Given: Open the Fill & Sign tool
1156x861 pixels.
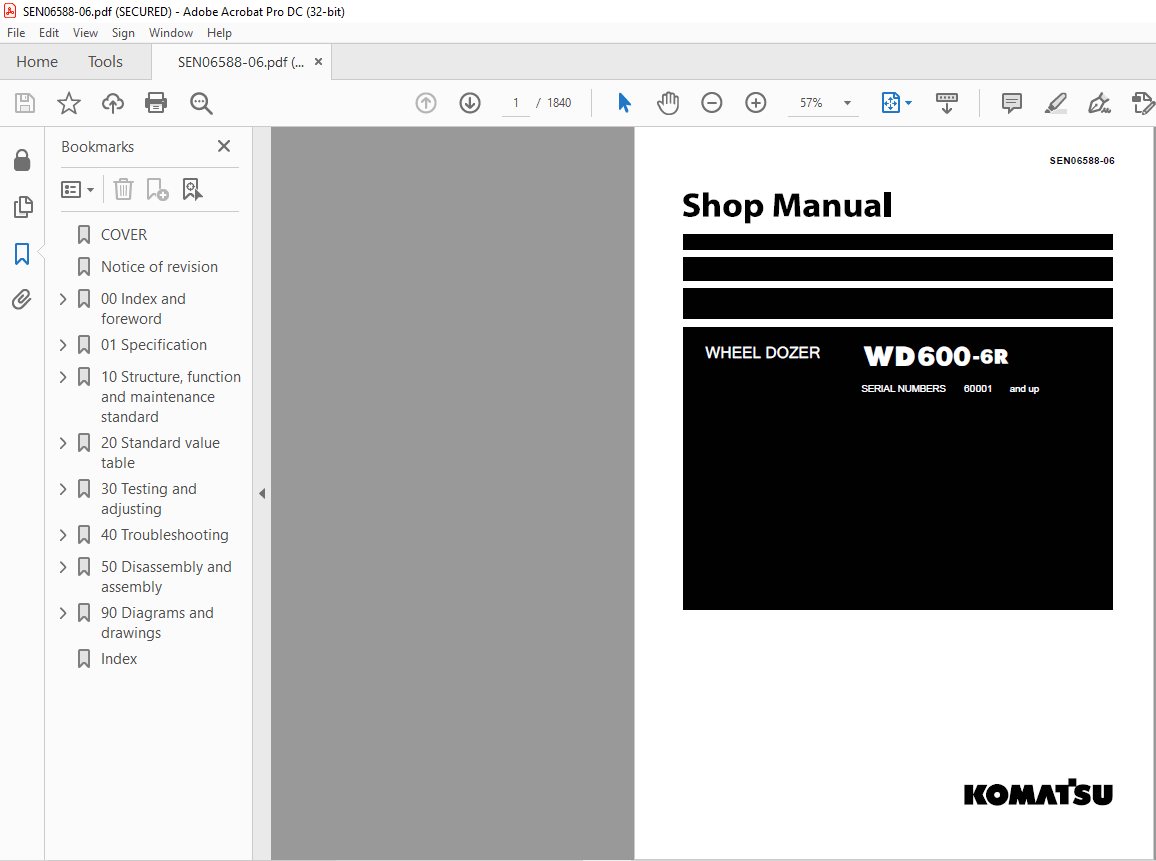Looking at the screenshot, I should click(1099, 103).
